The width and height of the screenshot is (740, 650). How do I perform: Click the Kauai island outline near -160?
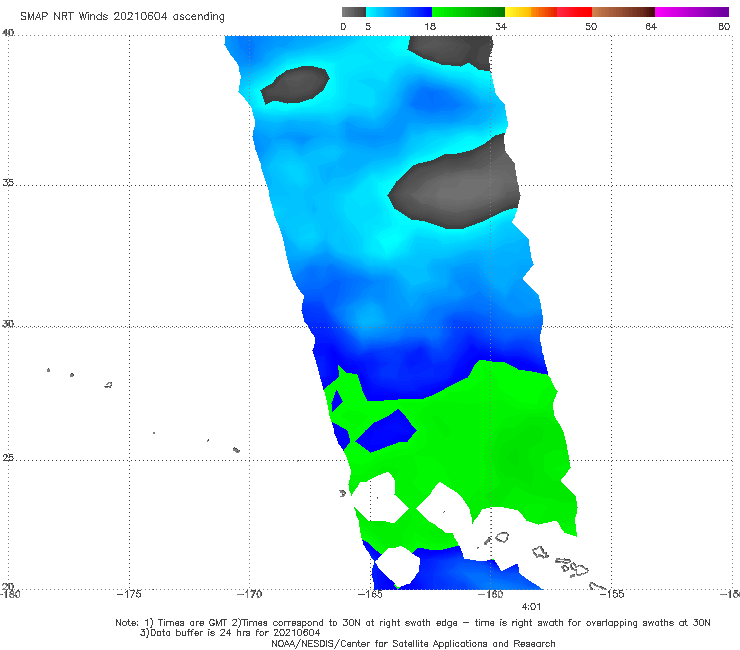[501, 537]
